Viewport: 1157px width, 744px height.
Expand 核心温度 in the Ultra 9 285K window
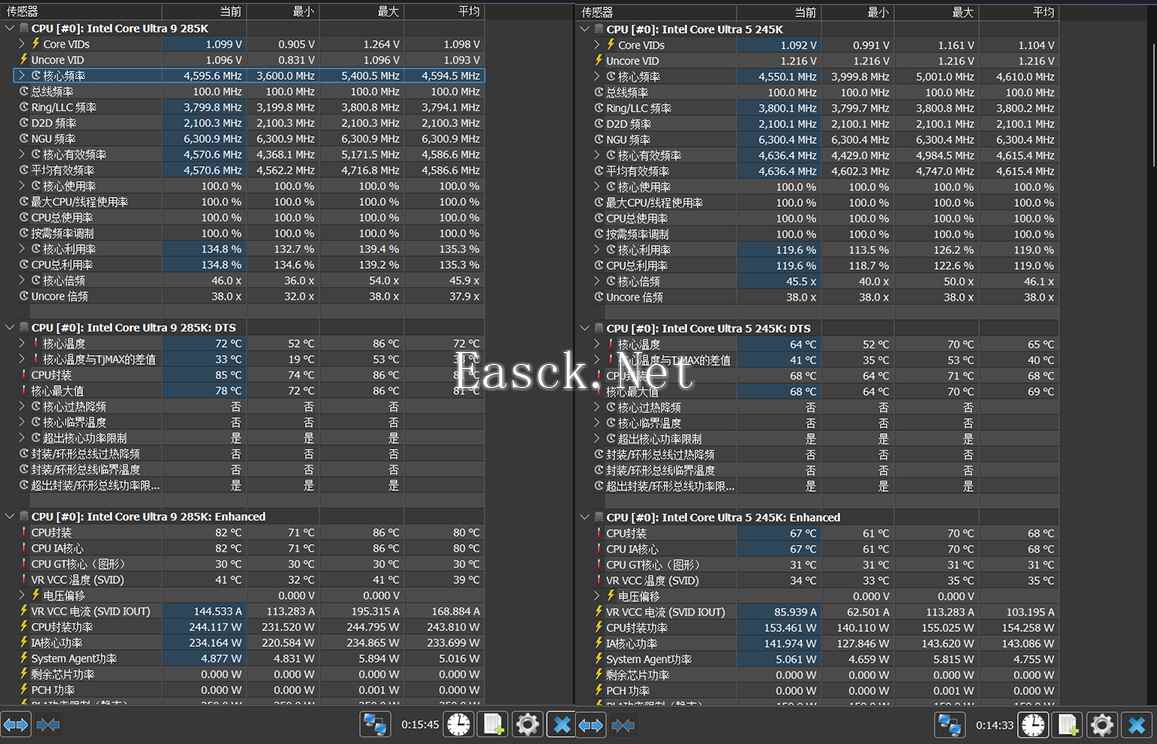(21, 343)
